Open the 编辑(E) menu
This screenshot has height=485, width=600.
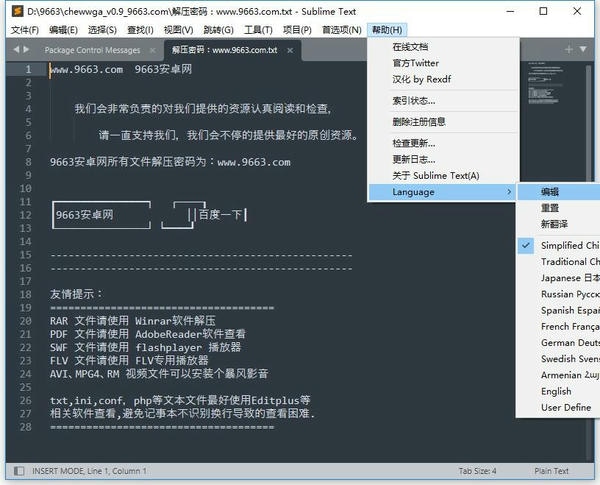64,29
